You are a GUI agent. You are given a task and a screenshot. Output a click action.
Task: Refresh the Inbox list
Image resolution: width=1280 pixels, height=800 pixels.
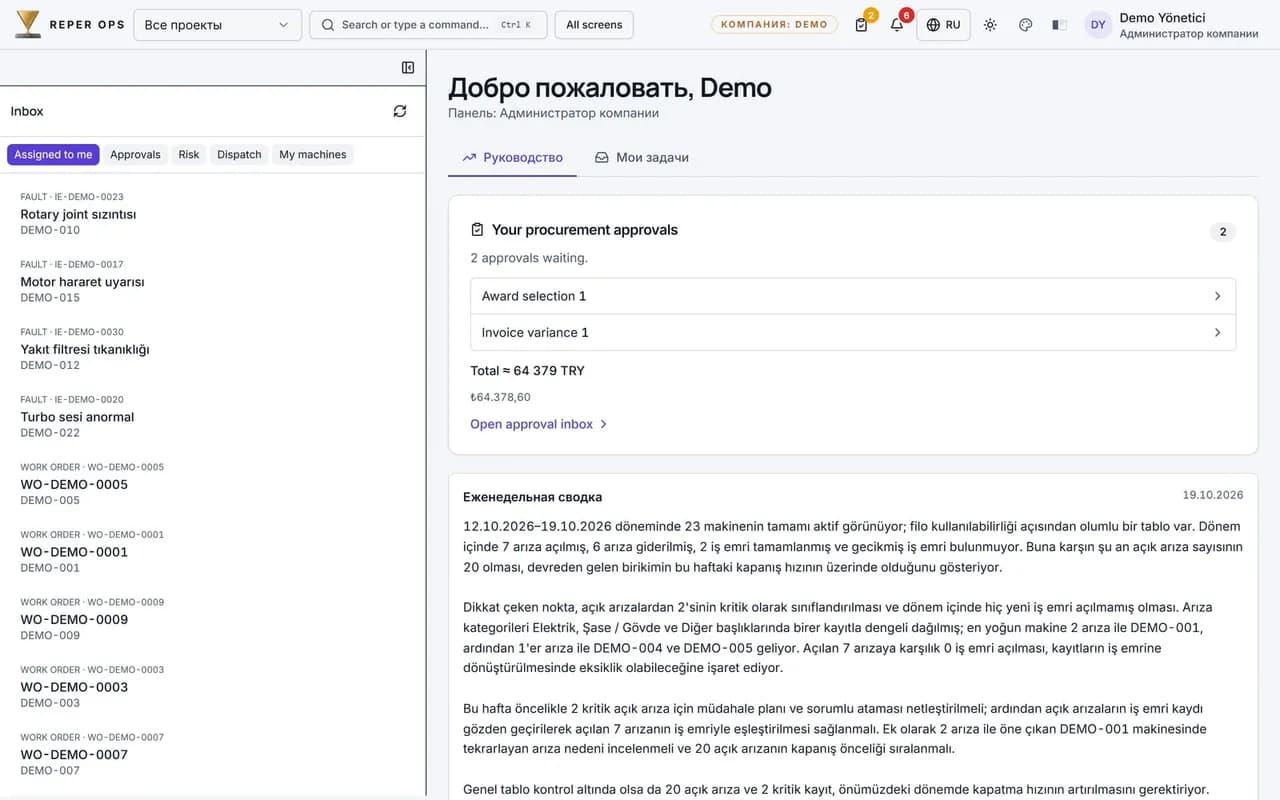pos(400,111)
